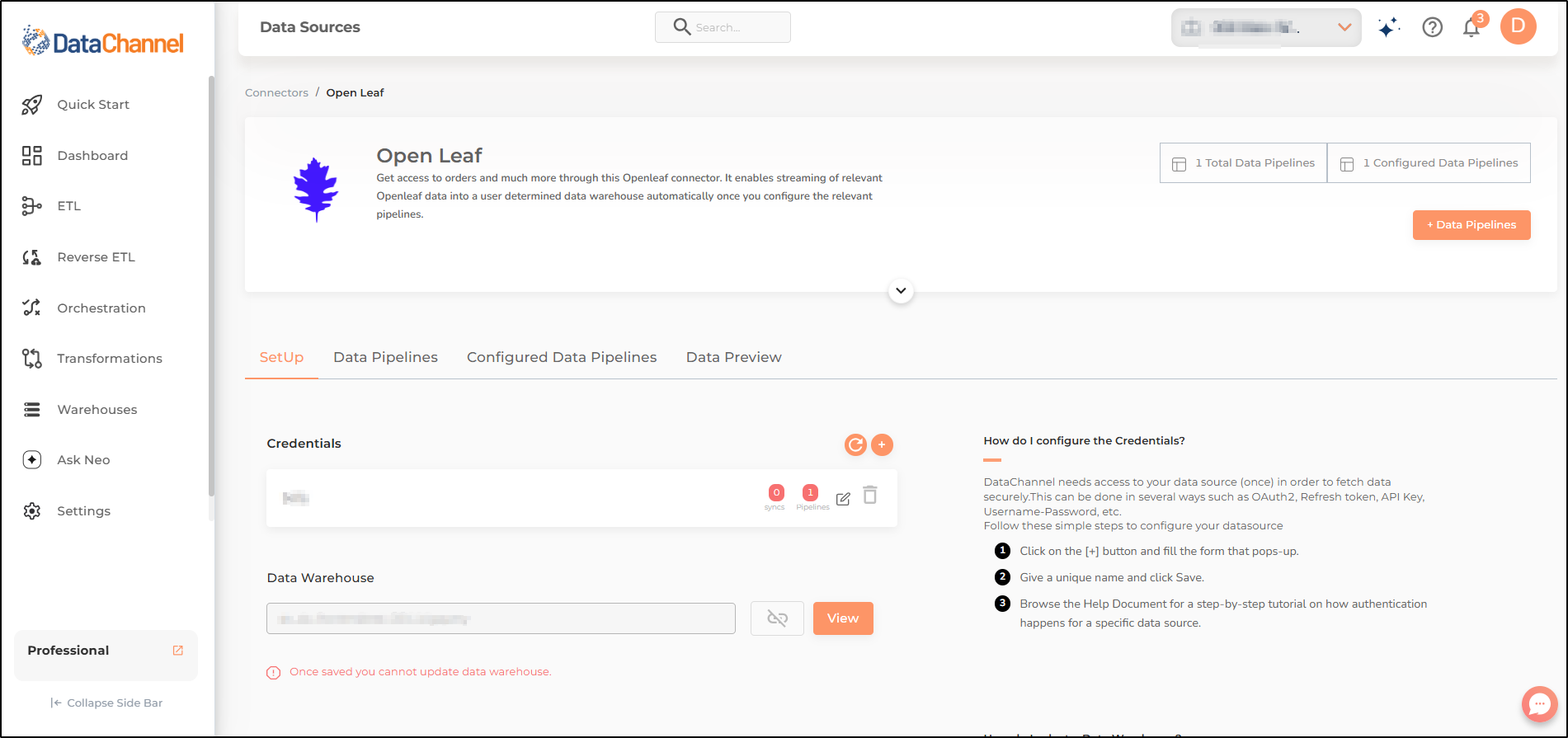Viewport: 1568px width, 738px height.
Task: Click the Search field
Action: (x=723, y=27)
